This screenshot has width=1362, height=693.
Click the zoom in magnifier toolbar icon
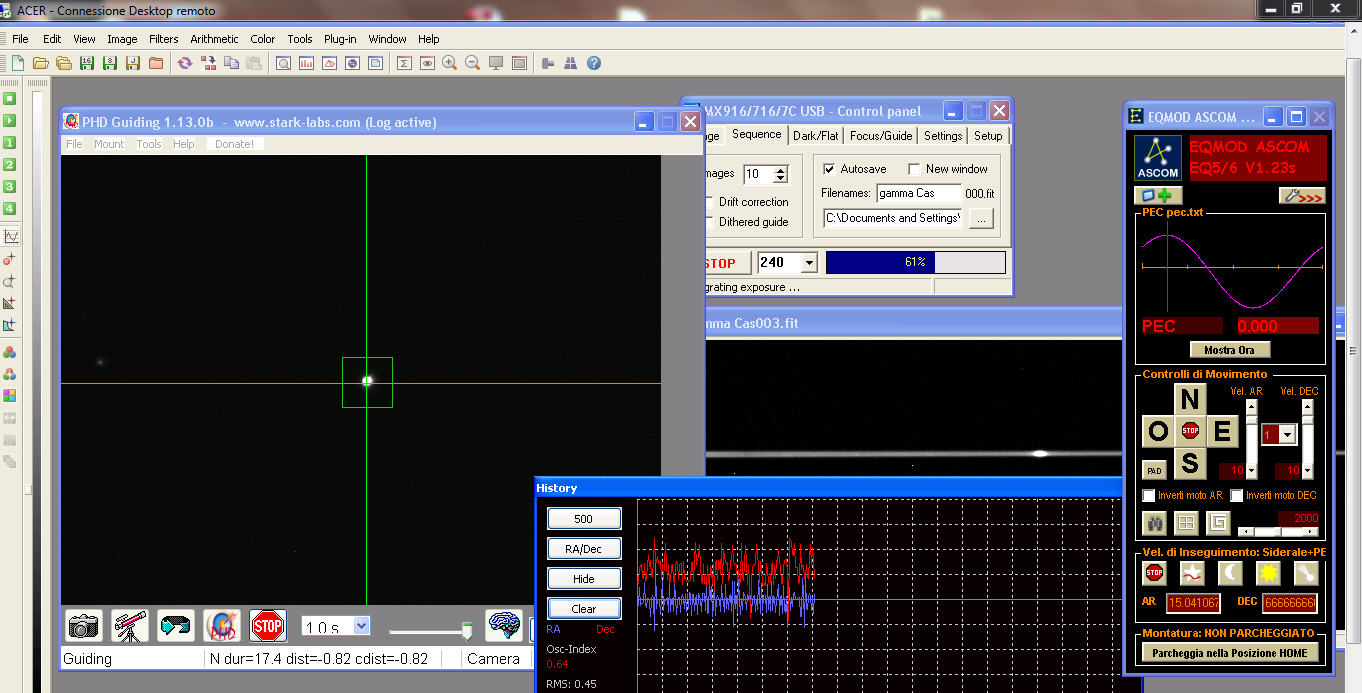(x=450, y=63)
